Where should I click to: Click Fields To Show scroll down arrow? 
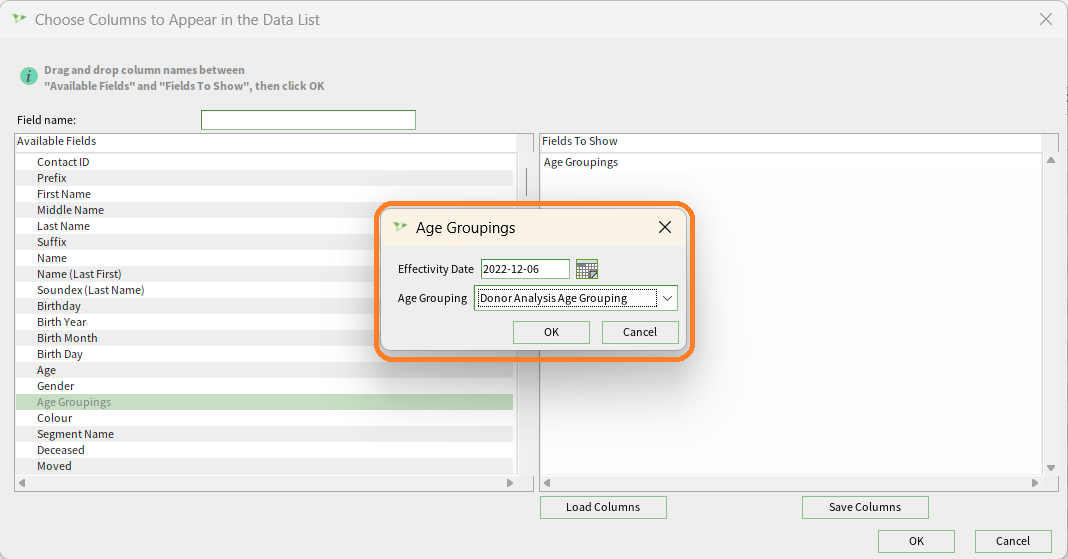pos(1051,468)
